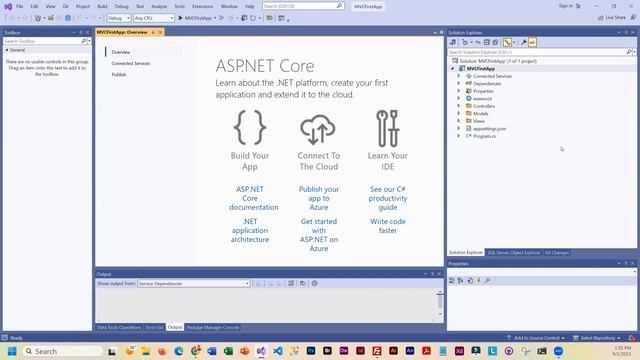Click the Live Share icon
Image resolution: width=640 pixels, height=360 pixels.
coord(600,18)
